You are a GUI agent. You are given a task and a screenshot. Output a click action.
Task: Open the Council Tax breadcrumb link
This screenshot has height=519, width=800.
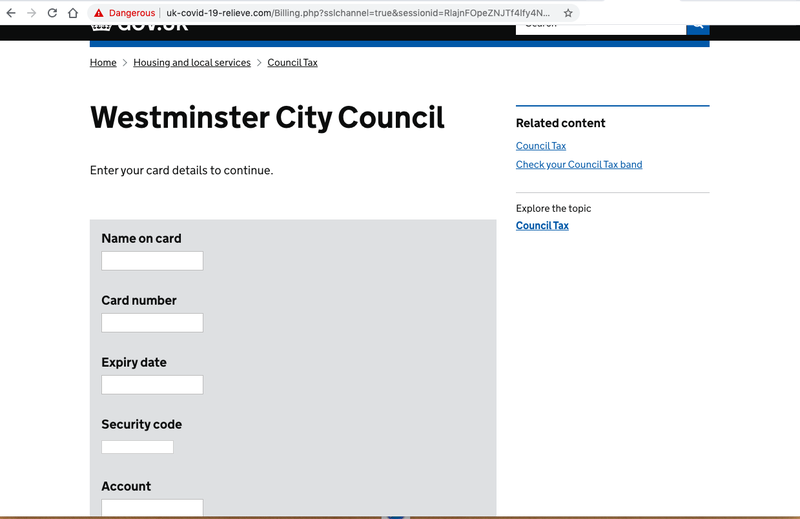click(292, 62)
